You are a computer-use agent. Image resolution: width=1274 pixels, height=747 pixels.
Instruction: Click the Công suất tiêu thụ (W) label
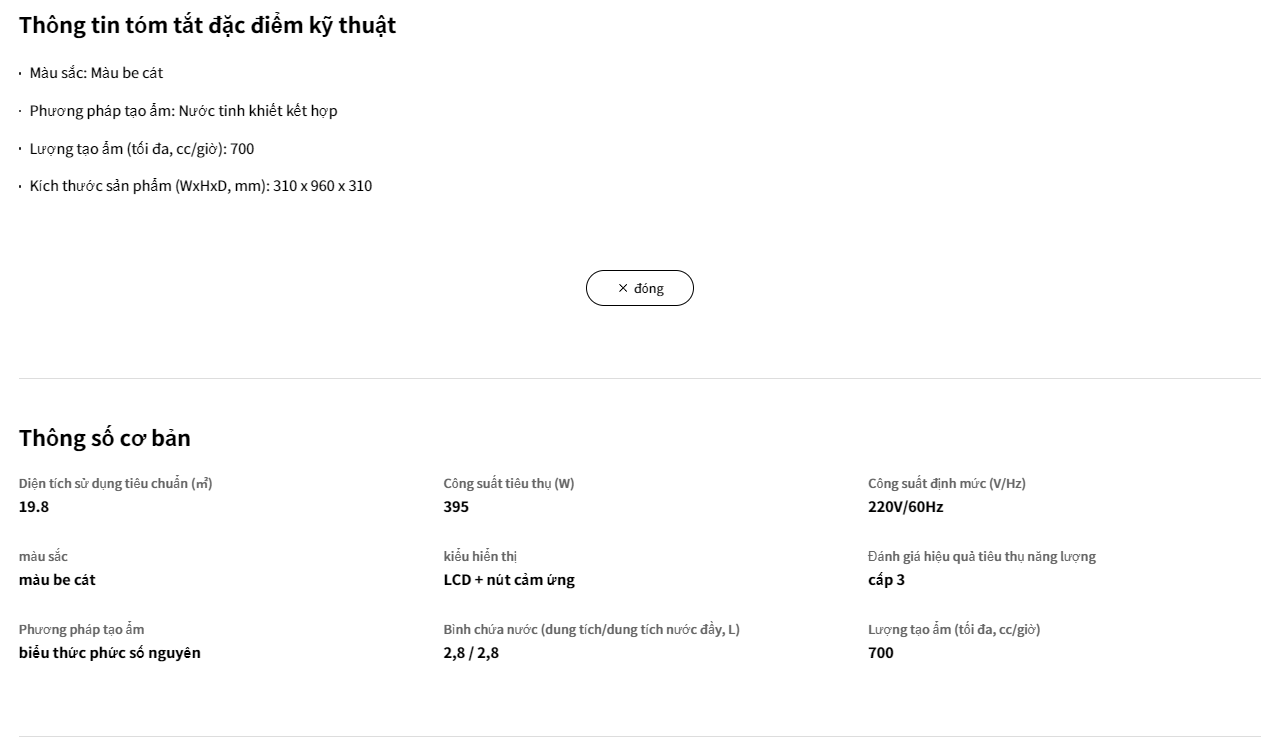click(x=509, y=484)
